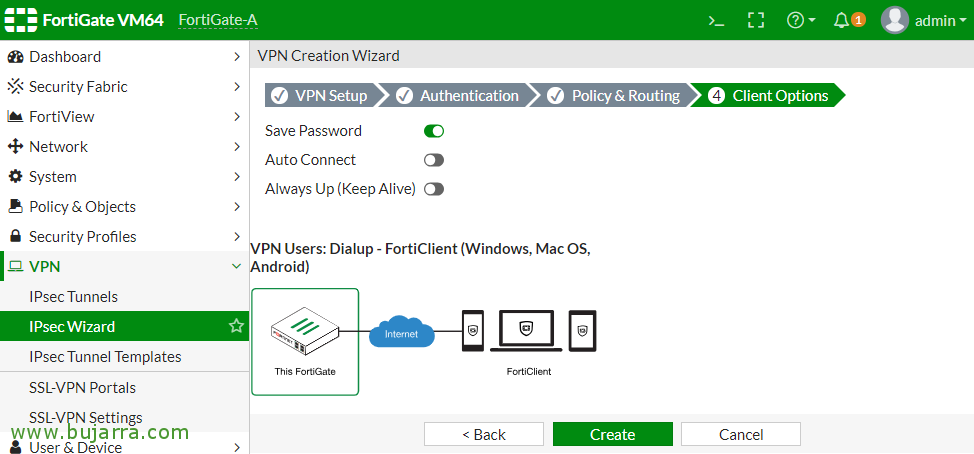Click the System gear icon
The width and height of the screenshot is (974, 454).
[x=16, y=177]
